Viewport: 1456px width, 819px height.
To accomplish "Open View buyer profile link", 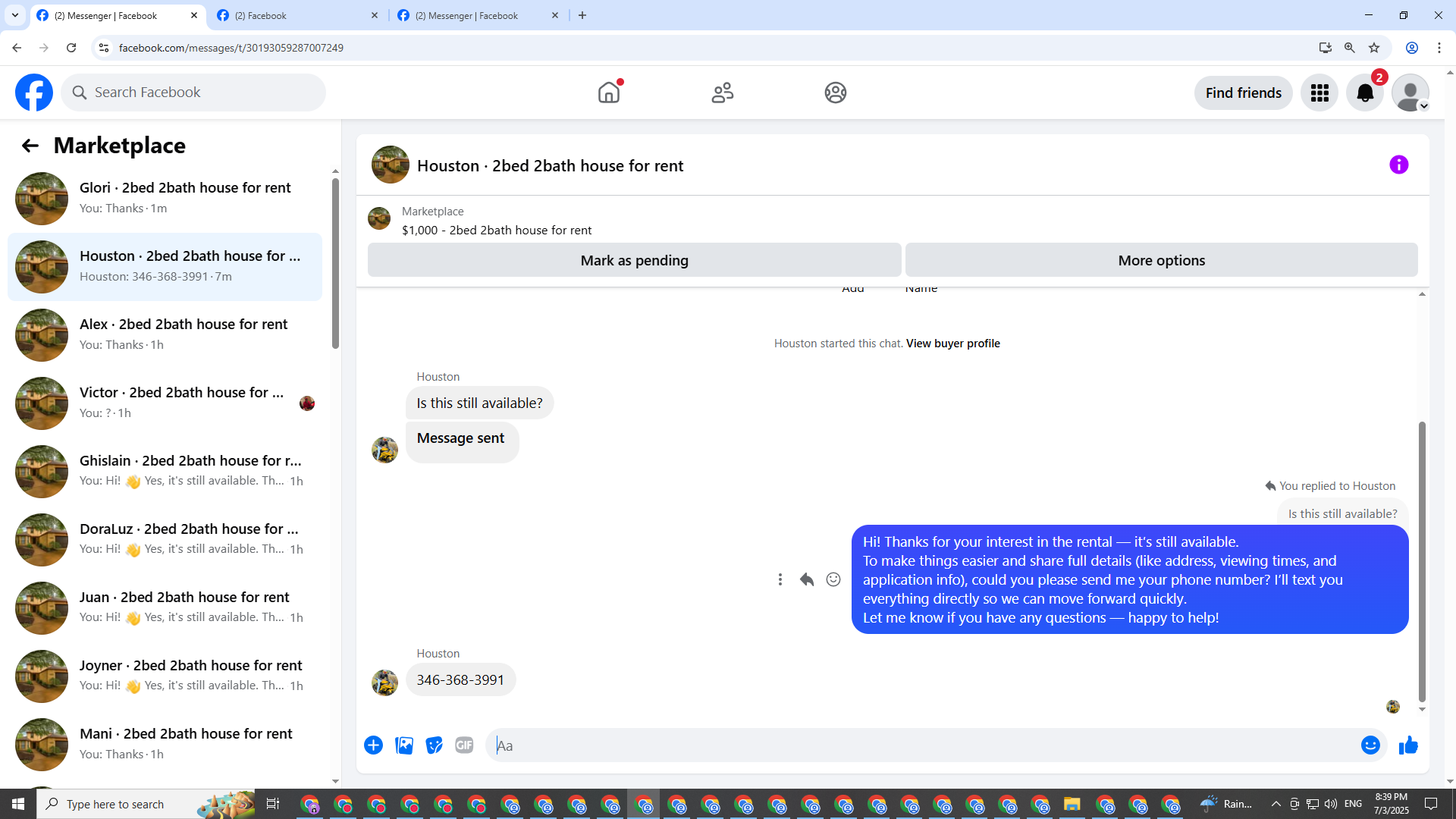I will [952, 344].
